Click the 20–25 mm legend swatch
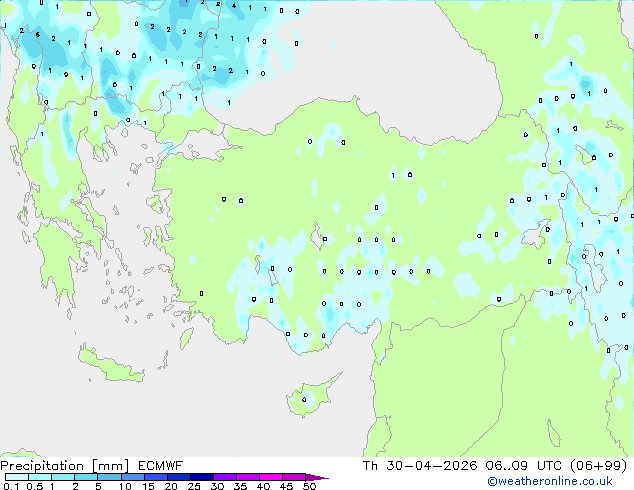The width and height of the screenshot is (634, 490). click(179, 477)
